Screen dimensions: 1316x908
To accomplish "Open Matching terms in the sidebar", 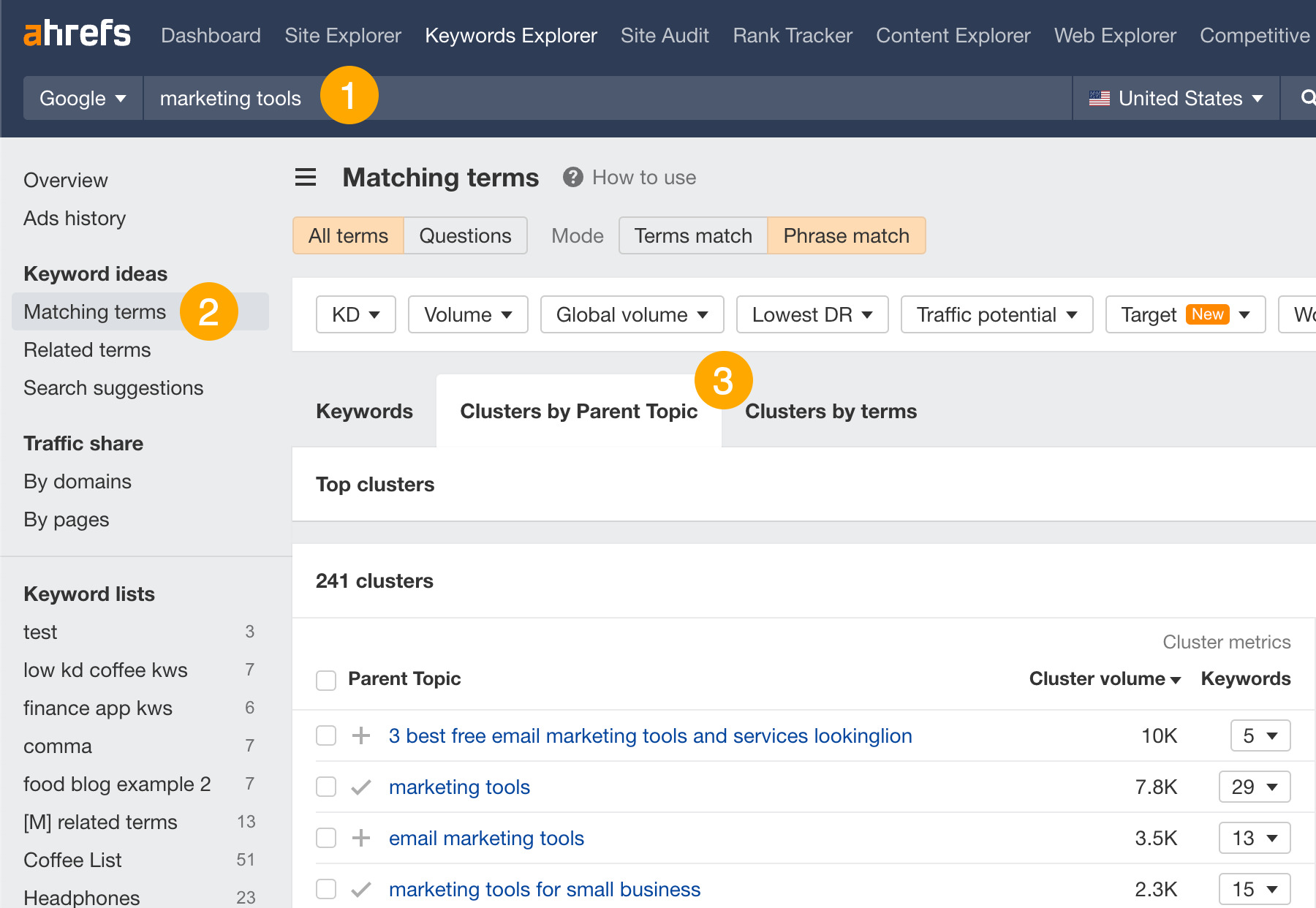I will [x=140, y=311].
